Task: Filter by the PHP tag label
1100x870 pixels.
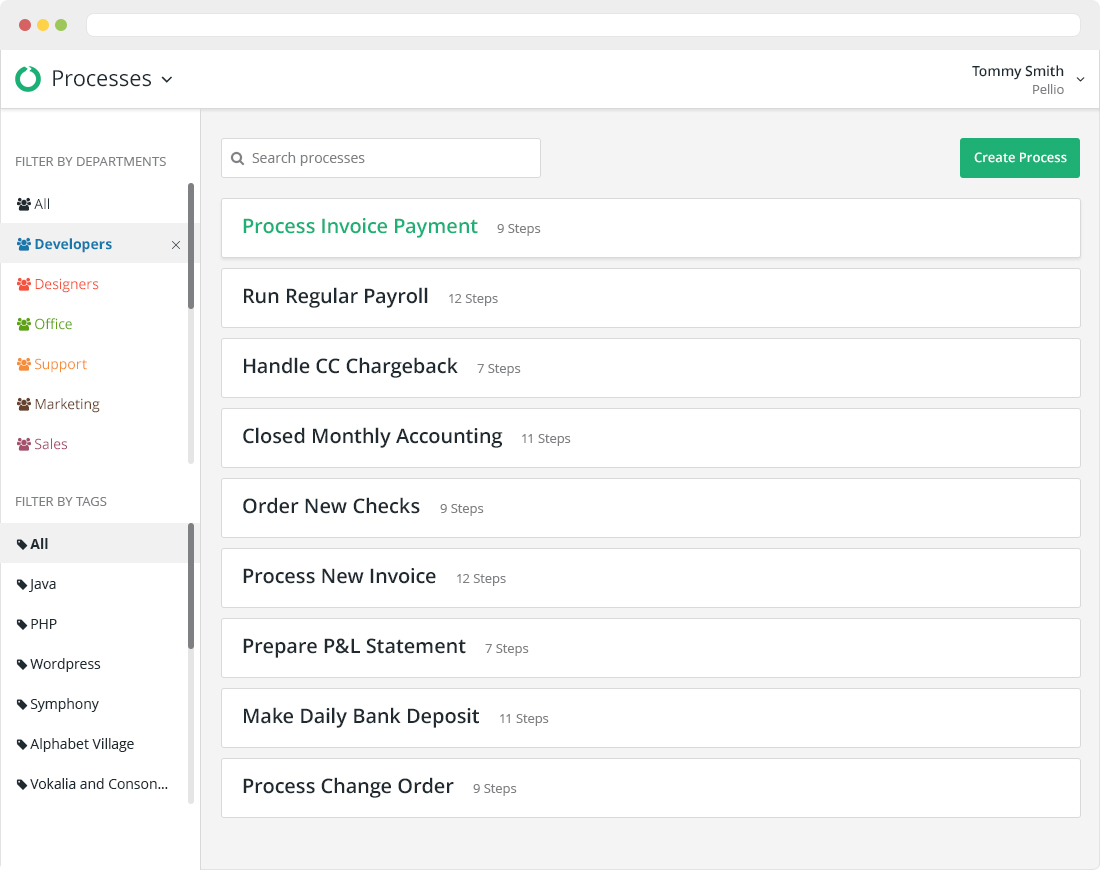Action: (x=43, y=624)
